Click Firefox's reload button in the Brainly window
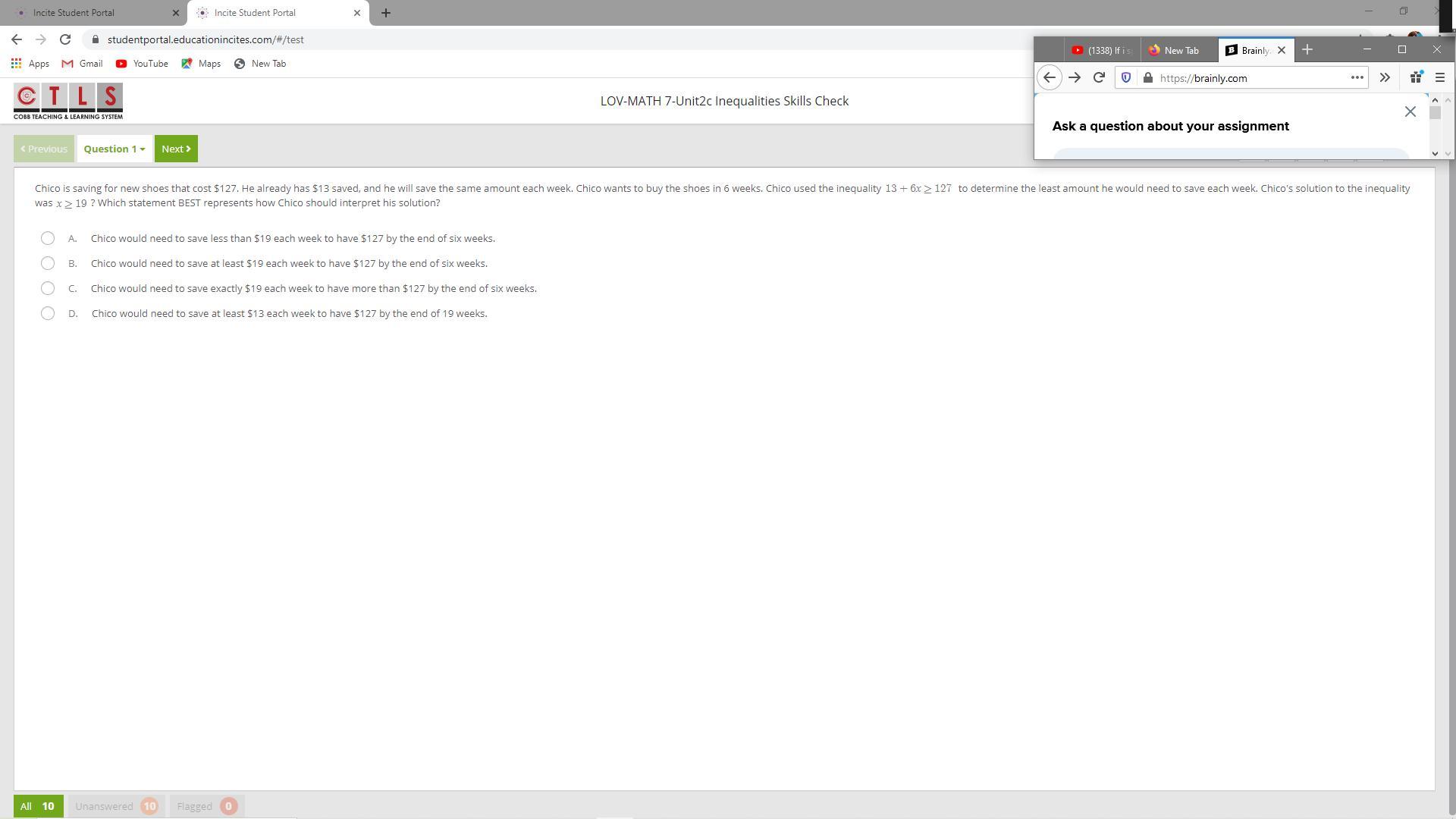Screen dimensions: 1456x819 (1099, 77)
